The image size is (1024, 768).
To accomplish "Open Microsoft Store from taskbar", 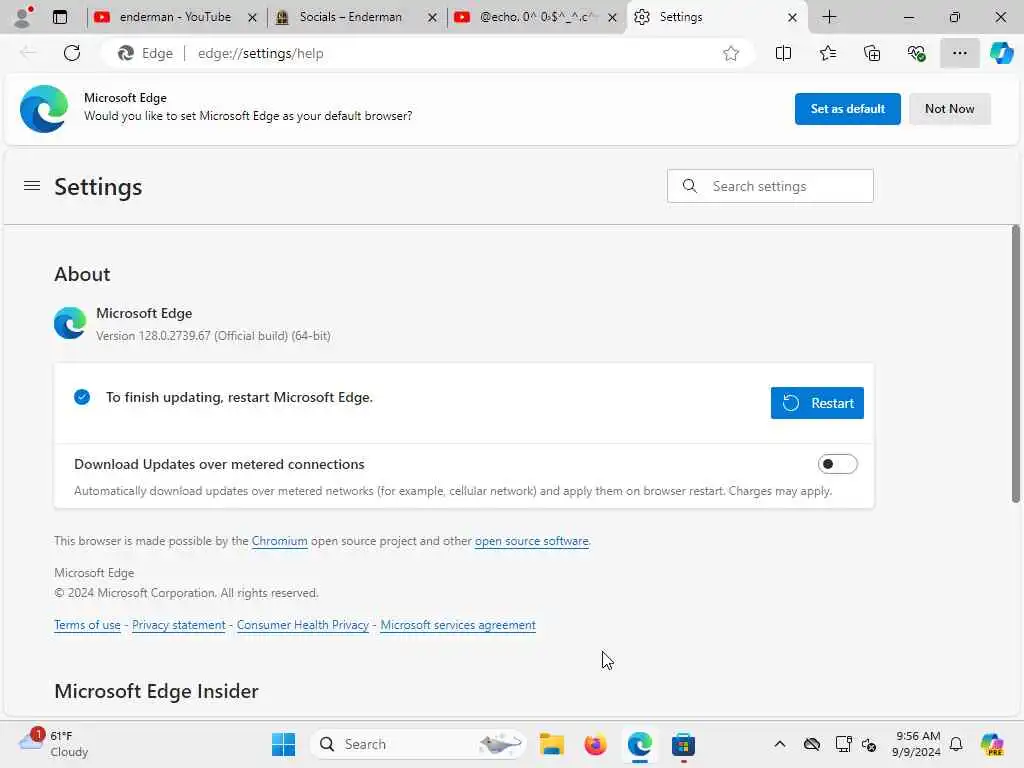I will click(683, 744).
